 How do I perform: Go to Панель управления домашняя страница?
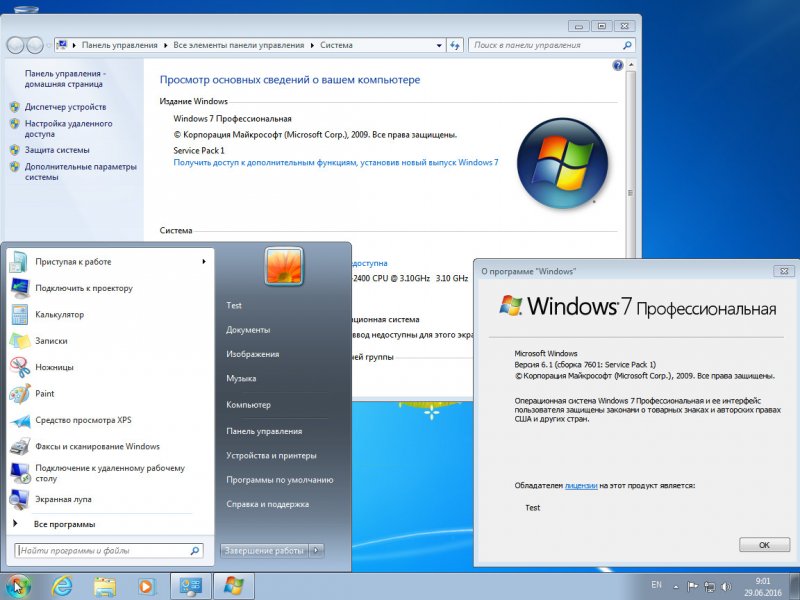pos(65,79)
